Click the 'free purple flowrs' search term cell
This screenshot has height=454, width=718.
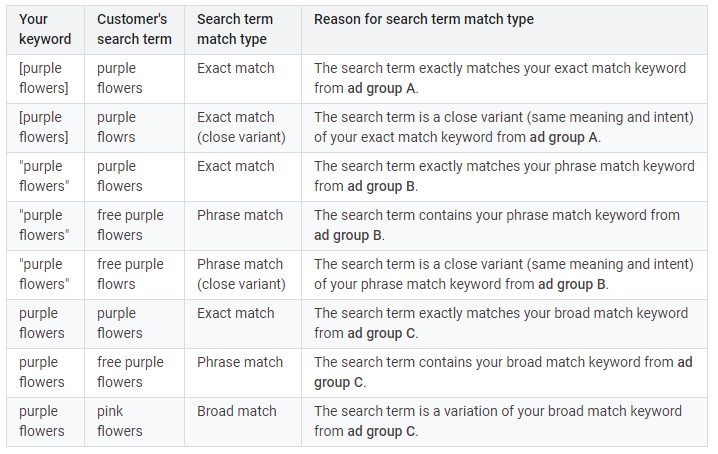130,274
